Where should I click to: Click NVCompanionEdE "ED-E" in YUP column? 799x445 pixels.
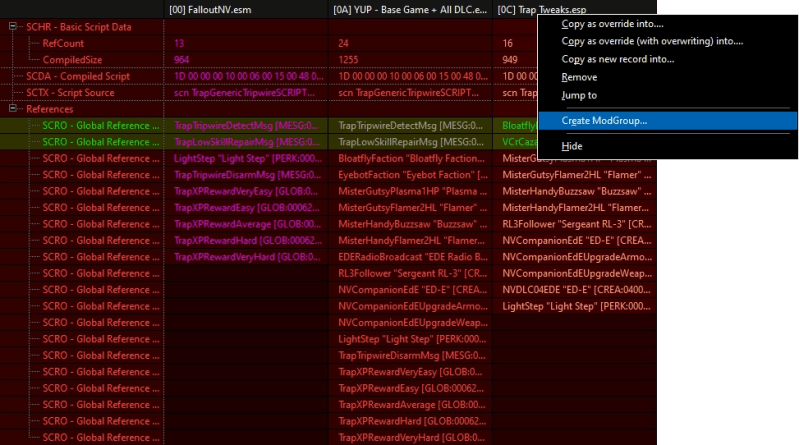[412, 290]
